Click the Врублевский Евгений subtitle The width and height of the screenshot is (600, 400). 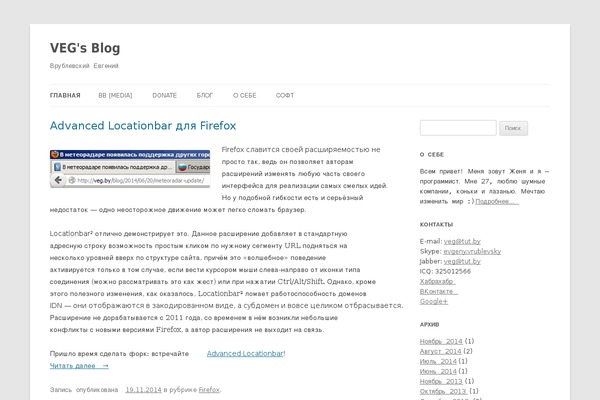[84, 66]
